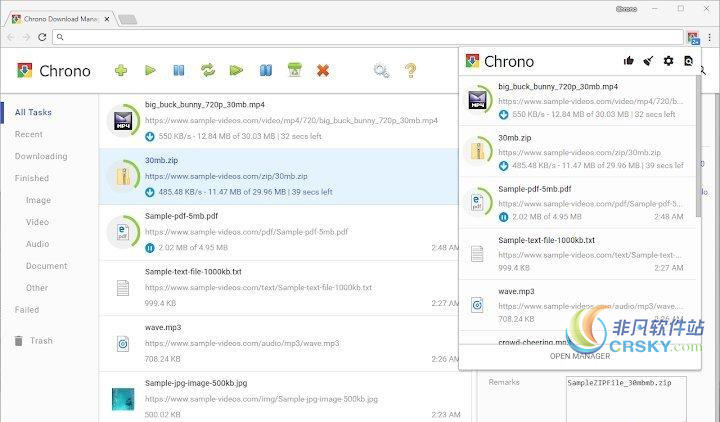
Task: Click the clean-up tasks toolbar icon
Action: point(294,70)
